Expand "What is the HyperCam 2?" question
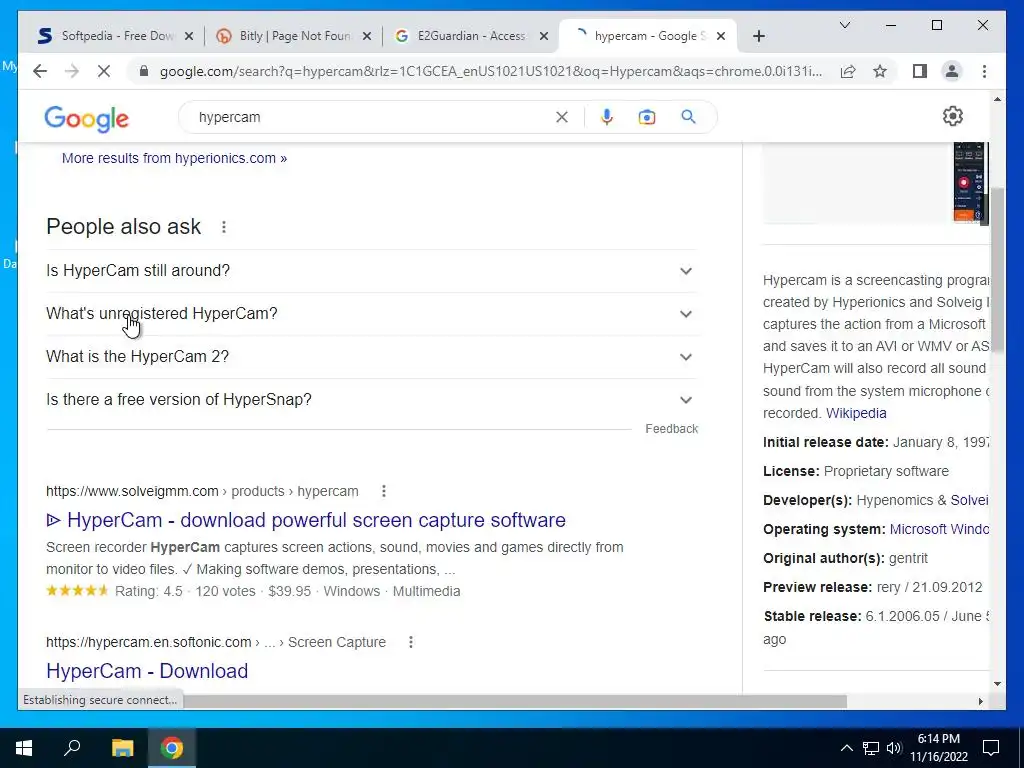 point(371,357)
